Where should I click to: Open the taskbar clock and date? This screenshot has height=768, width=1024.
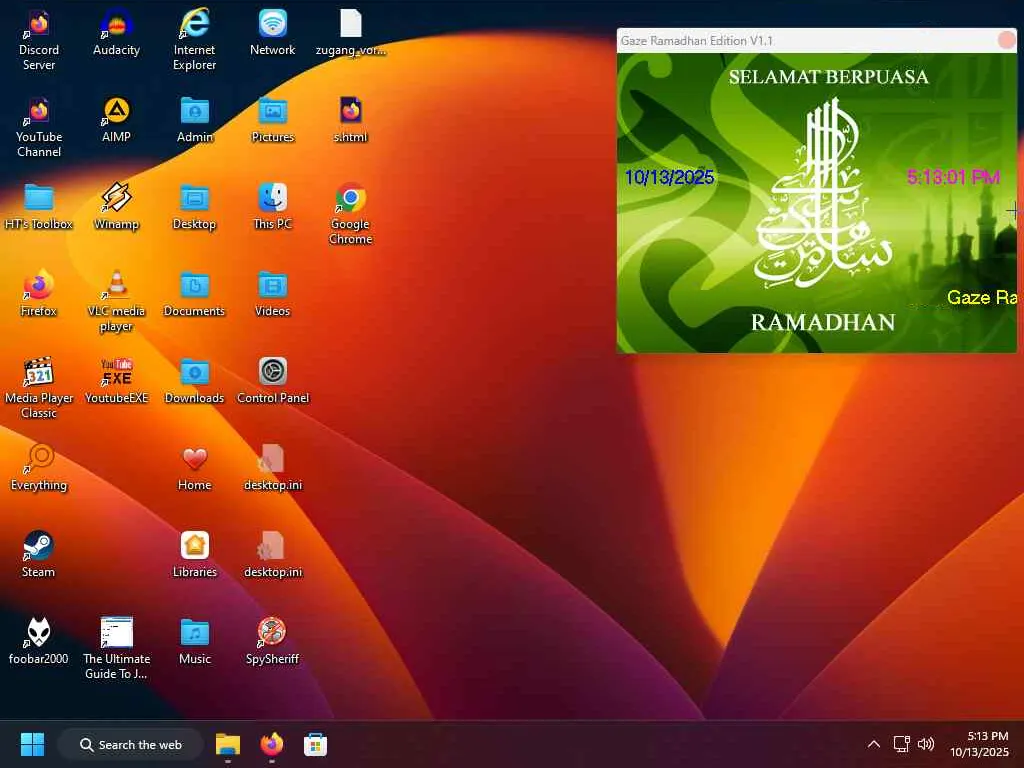(x=979, y=744)
